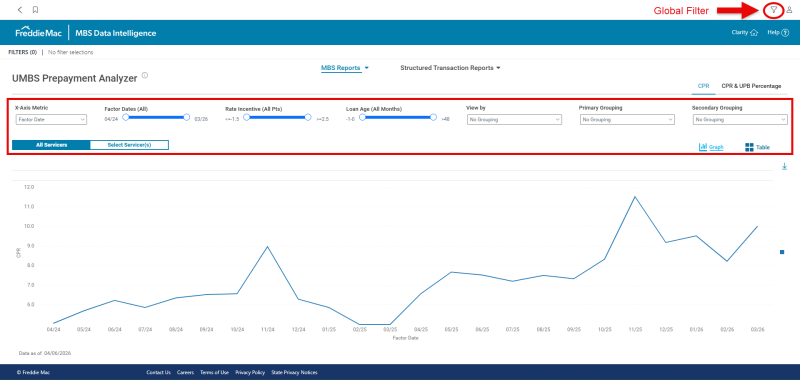Image resolution: width=800 pixels, height=380 pixels.
Task: Open the Privacy Policy link
Action: pos(250,372)
